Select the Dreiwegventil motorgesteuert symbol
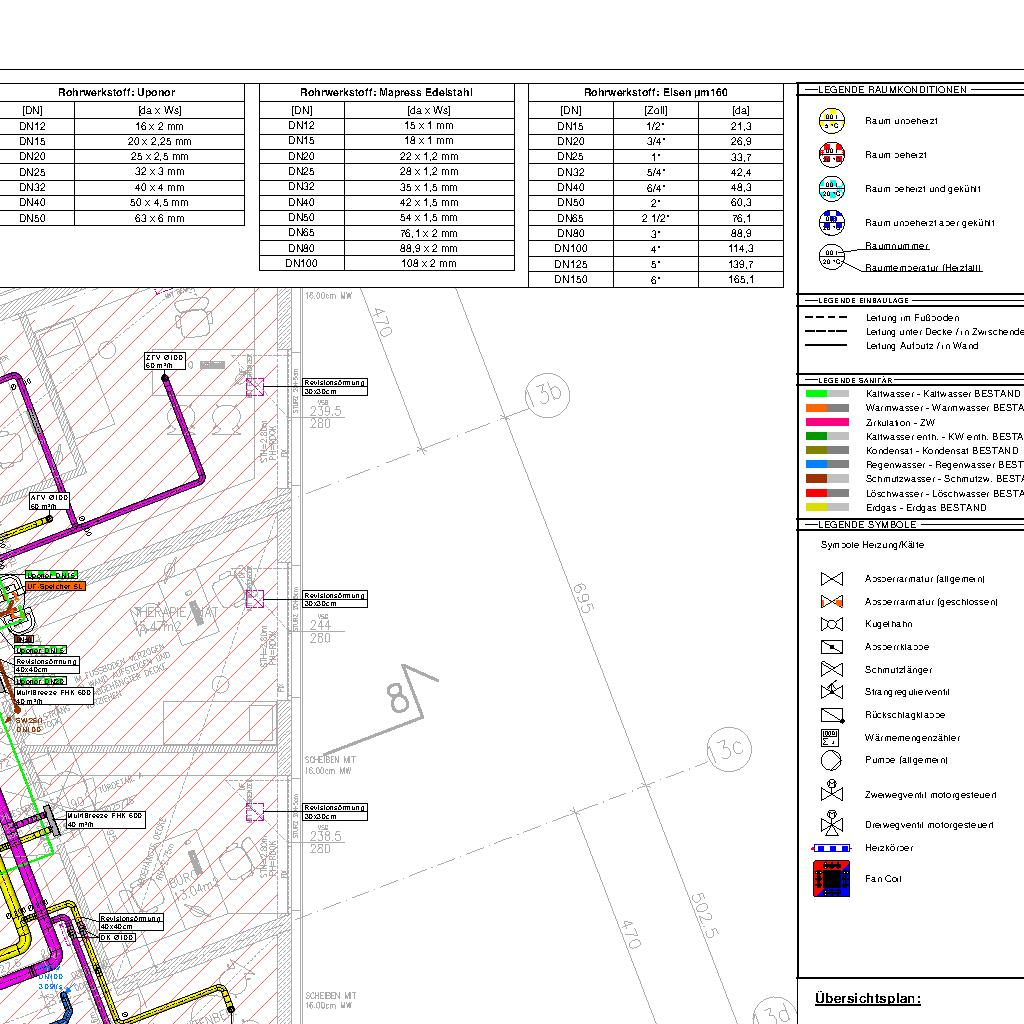 [x=831, y=824]
